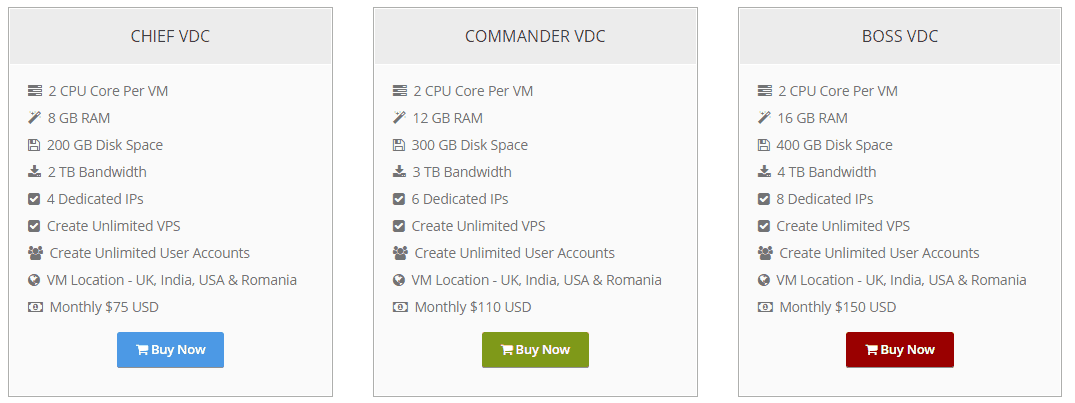
Task: Click the Monthly $110 USD price text
Action: coord(472,307)
